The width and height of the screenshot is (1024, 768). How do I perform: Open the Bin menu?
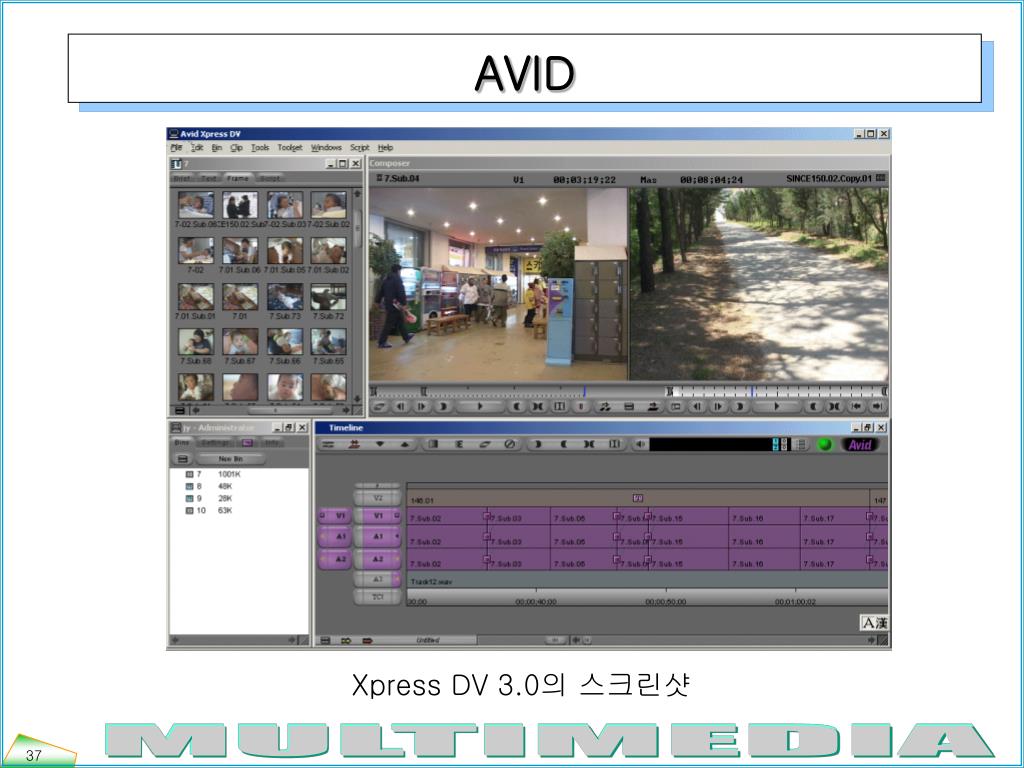coord(217,148)
